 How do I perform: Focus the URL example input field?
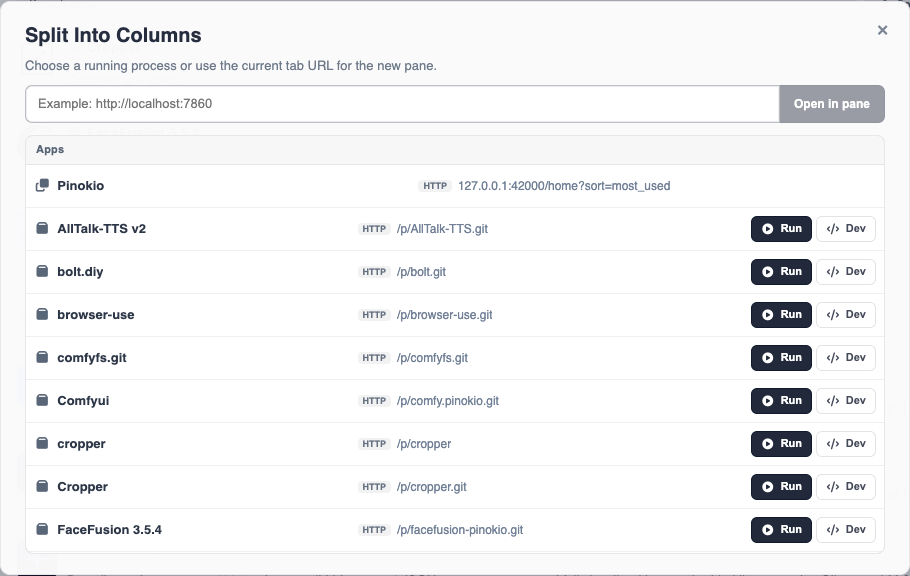[x=402, y=104]
